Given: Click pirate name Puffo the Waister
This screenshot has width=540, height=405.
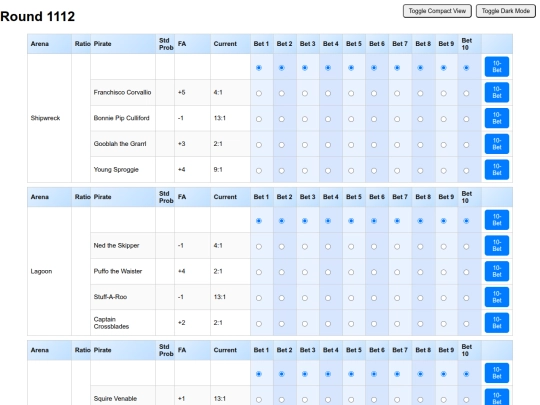Looking at the screenshot, I should pyautogui.click(x=118, y=271).
